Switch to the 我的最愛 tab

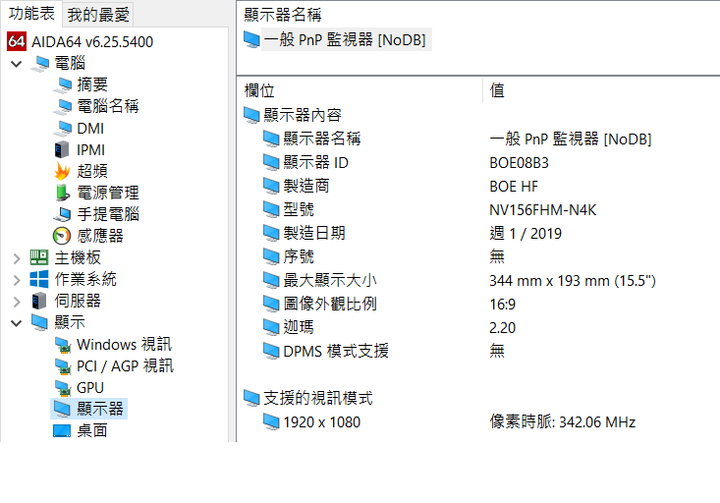(x=98, y=15)
